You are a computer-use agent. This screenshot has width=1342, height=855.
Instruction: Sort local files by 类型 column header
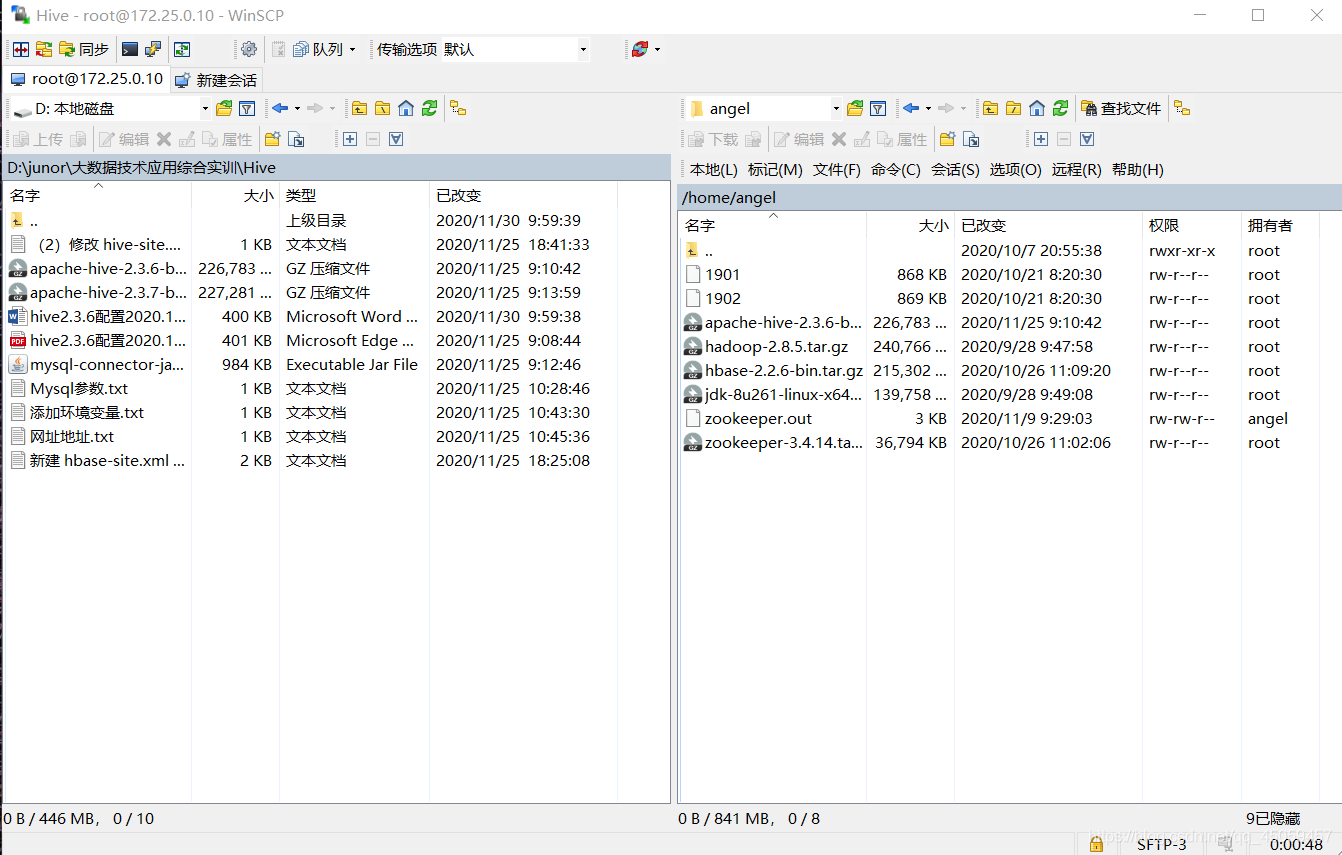pos(354,195)
